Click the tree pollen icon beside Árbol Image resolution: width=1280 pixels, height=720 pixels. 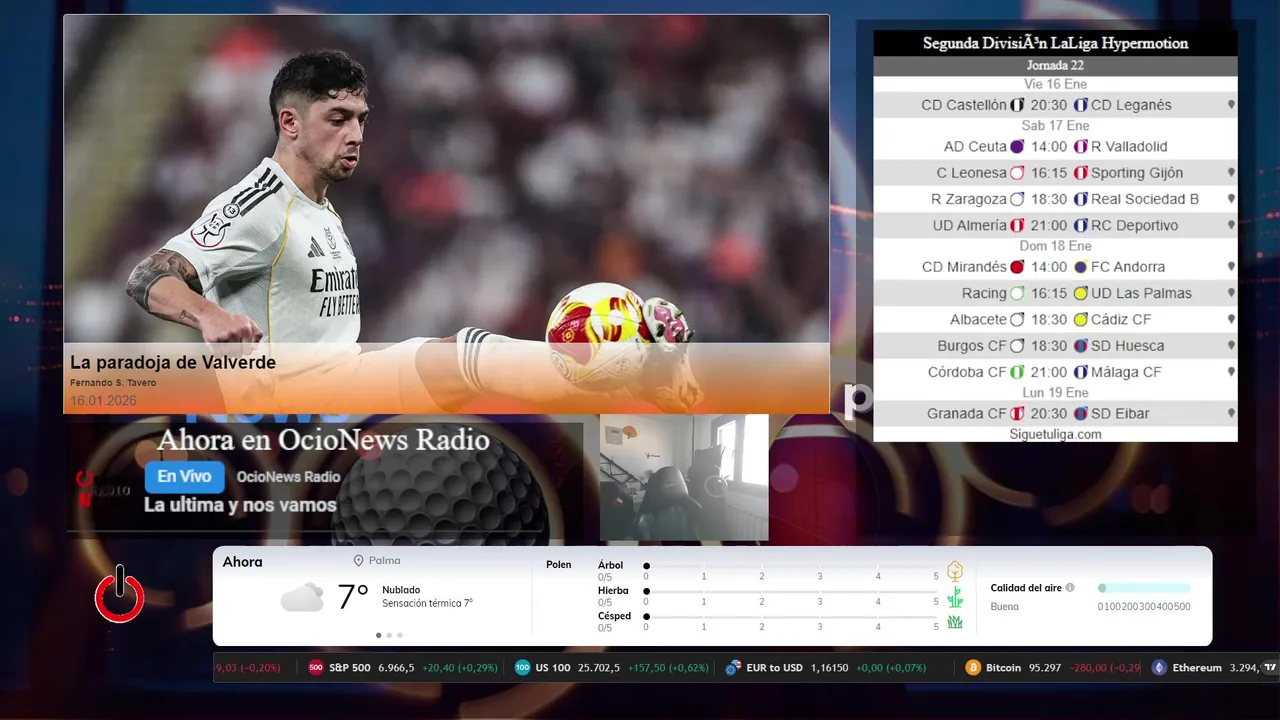pos(955,571)
